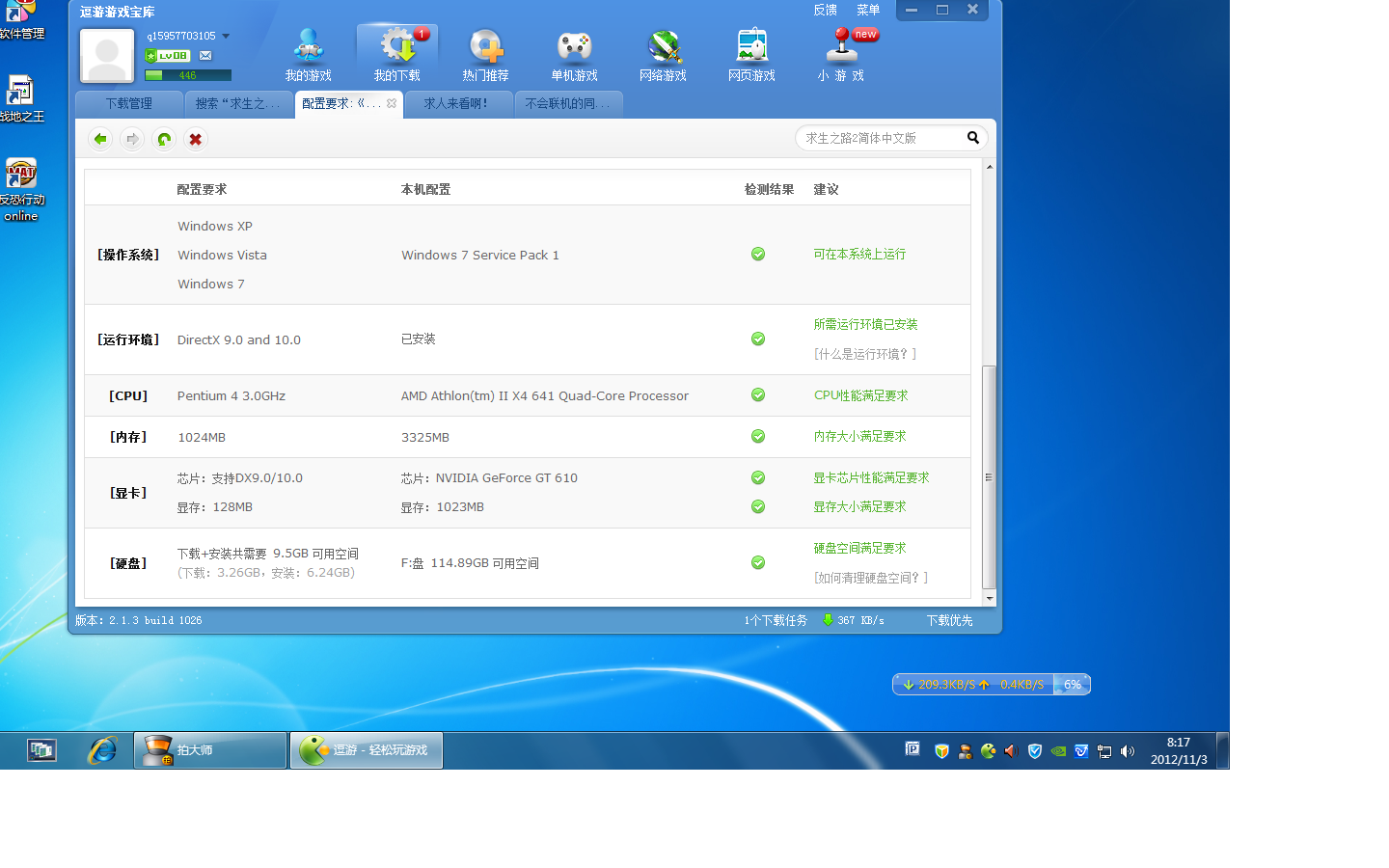Image resolution: width=1389 pixels, height=868 pixels.
Task: Click the search magnifier icon
Action: click(x=973, y=138)
